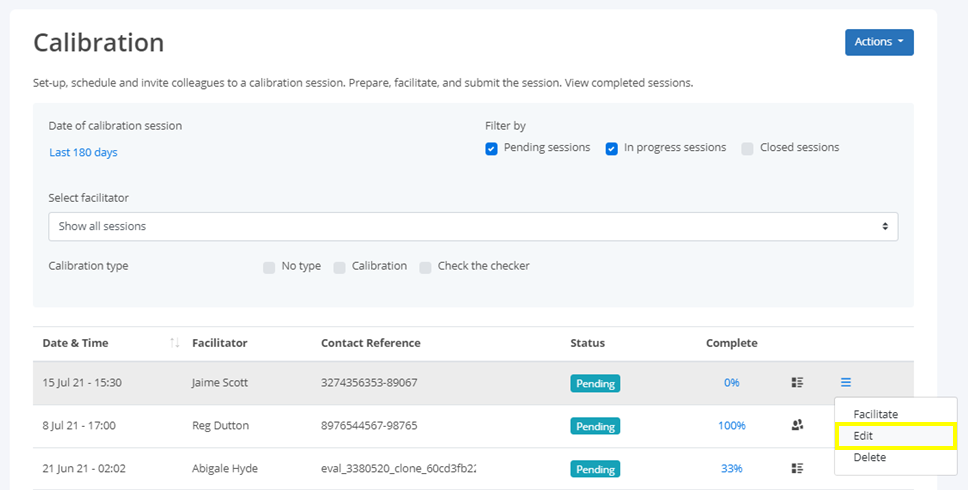Click the Calibration page heading

pyautogui.click(x=99, y=43)
